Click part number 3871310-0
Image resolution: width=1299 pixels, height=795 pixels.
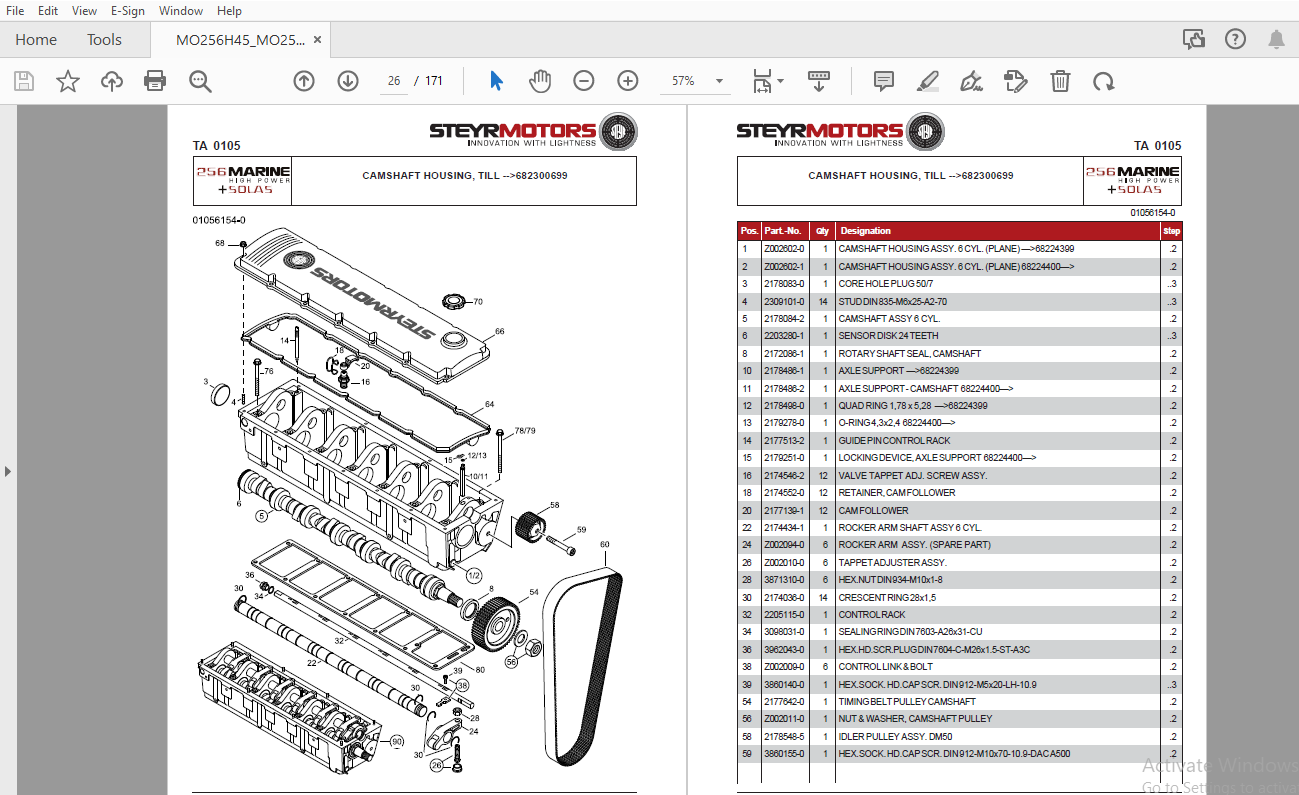(783, 580)
